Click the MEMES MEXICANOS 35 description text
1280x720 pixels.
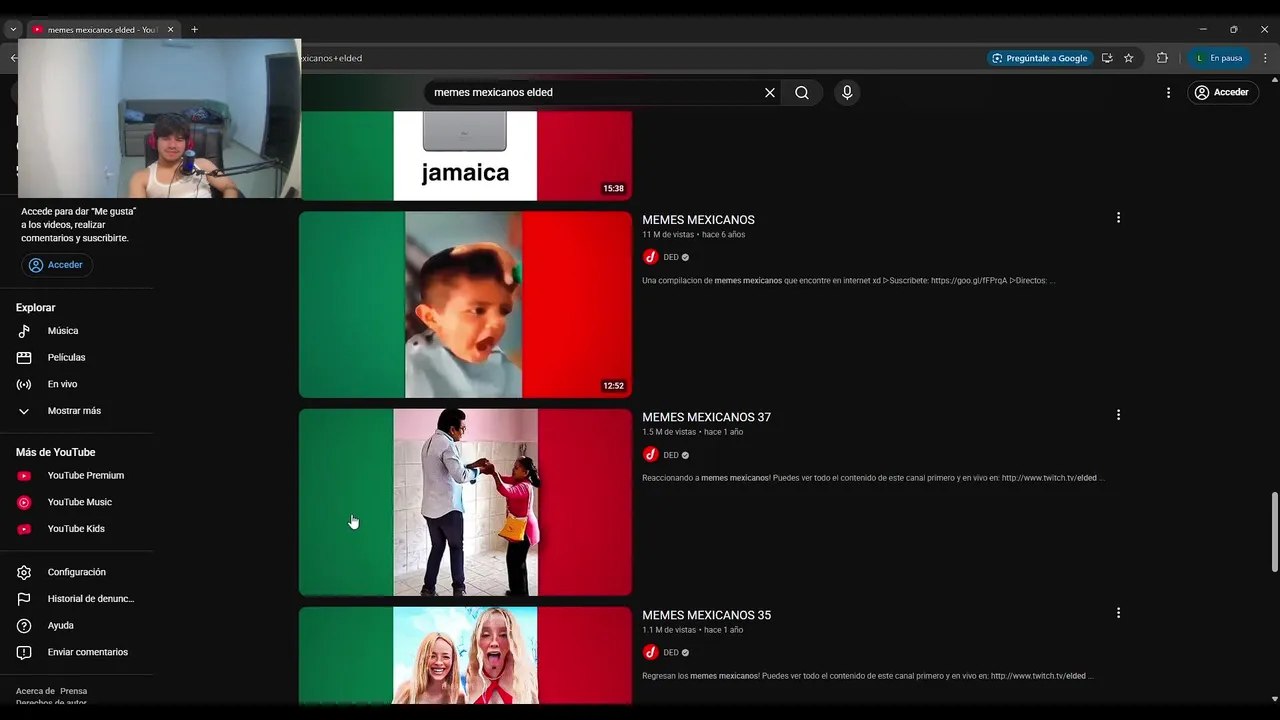pyautogui.click(x=868, y=676)
